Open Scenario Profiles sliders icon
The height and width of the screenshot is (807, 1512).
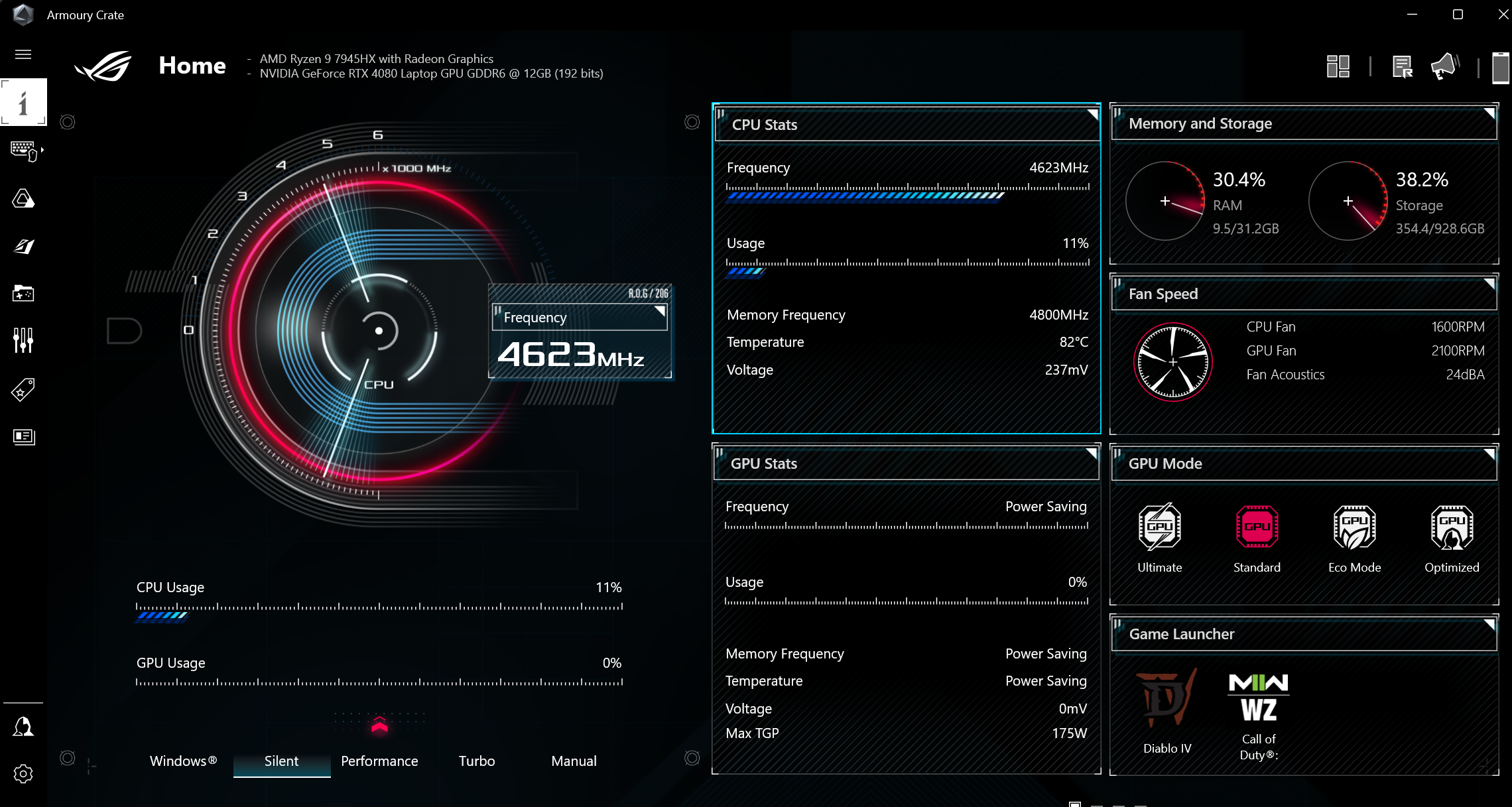23,340
